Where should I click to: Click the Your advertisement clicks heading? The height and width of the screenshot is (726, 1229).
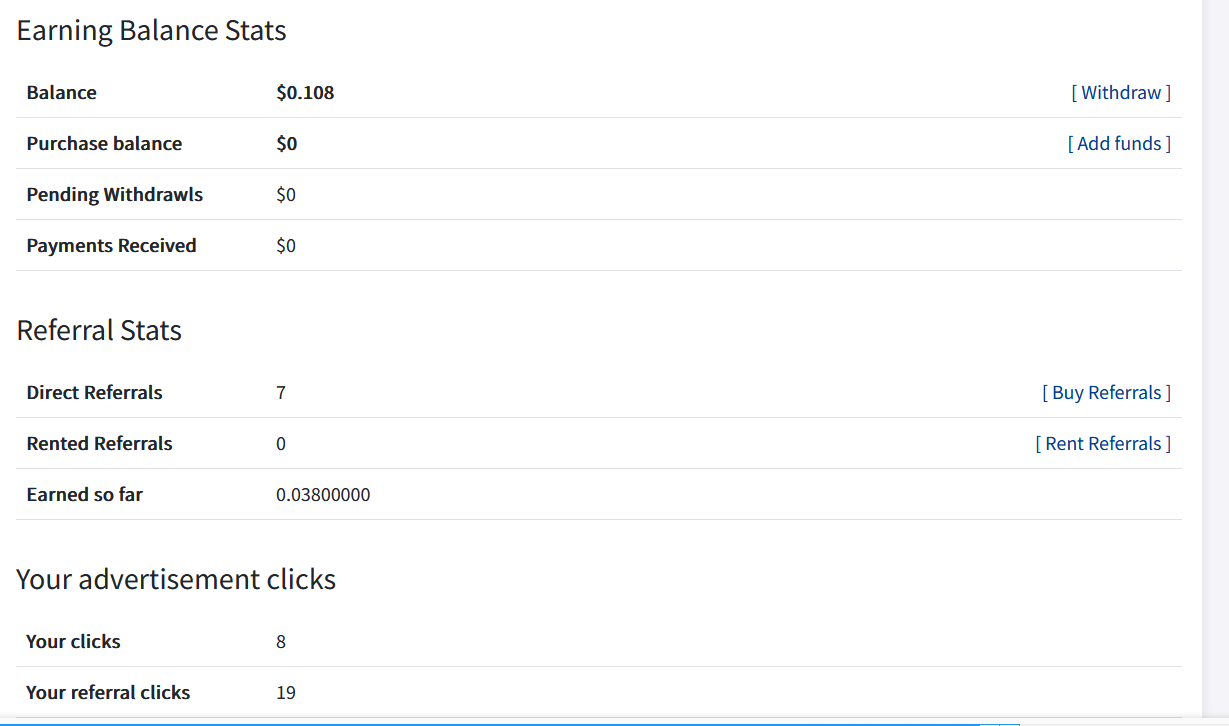(176, 580)
